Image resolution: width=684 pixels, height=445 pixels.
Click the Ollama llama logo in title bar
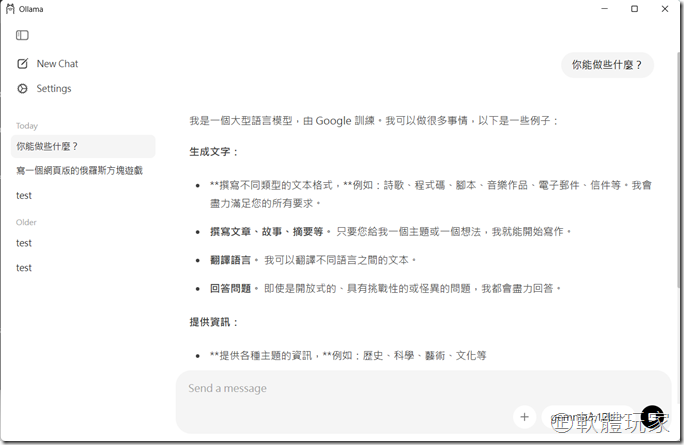9,9
